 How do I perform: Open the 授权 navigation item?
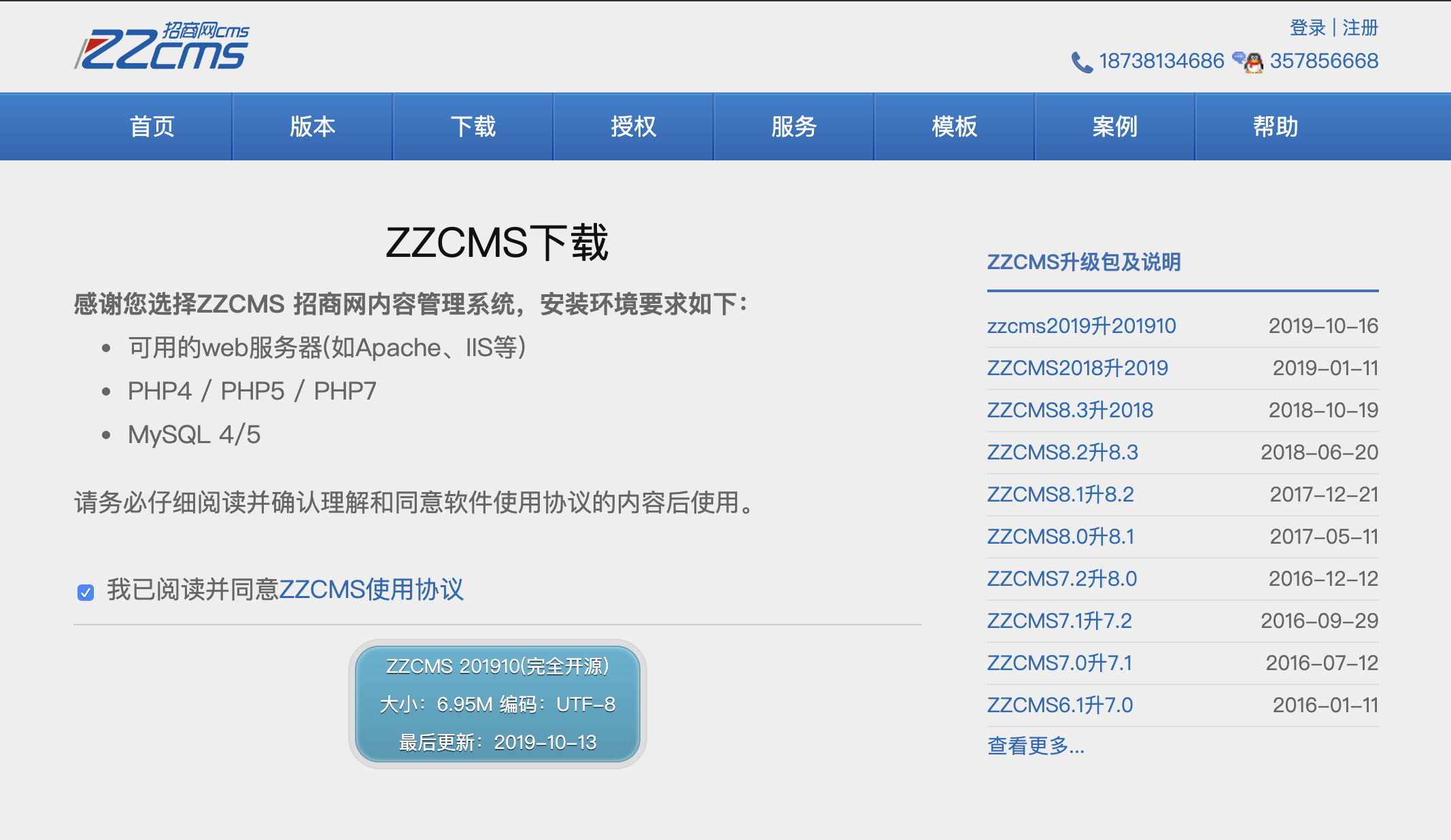(634, 126)
